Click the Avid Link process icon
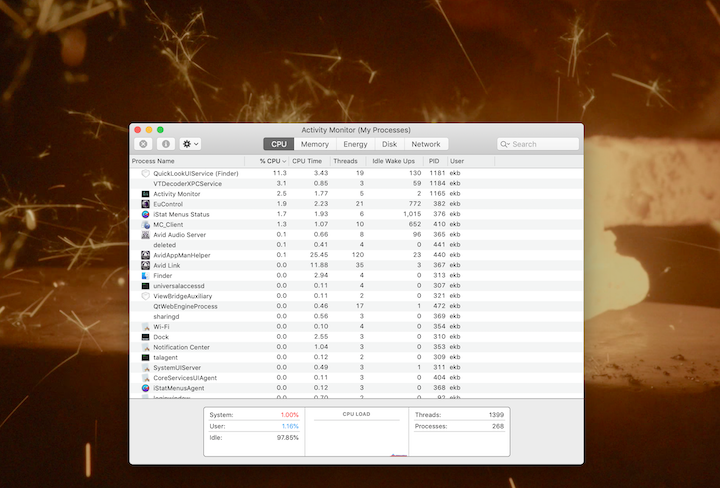The height and width of the screenshot is (488, 720). 146,265
